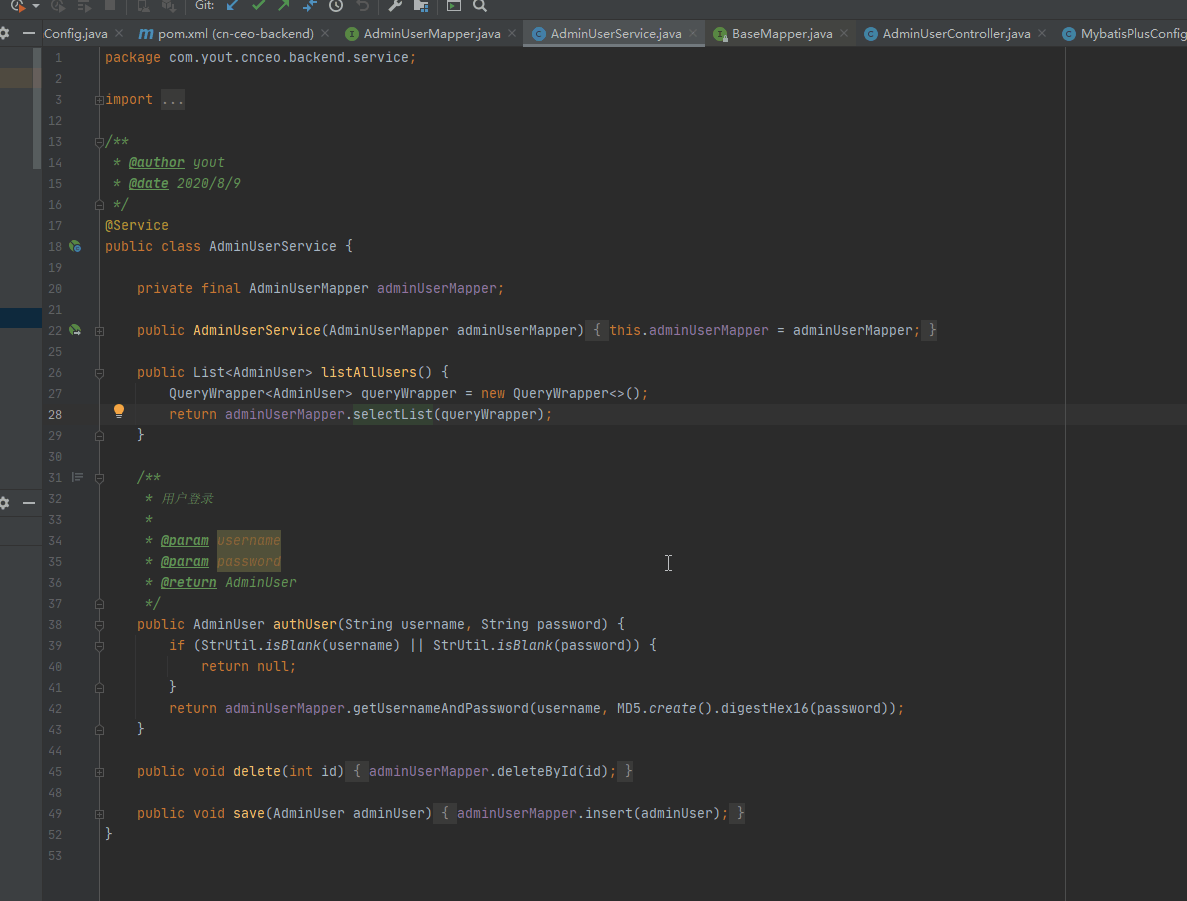Click the @param tag for username
The image size is (1187, 901).
pos(185,540)
